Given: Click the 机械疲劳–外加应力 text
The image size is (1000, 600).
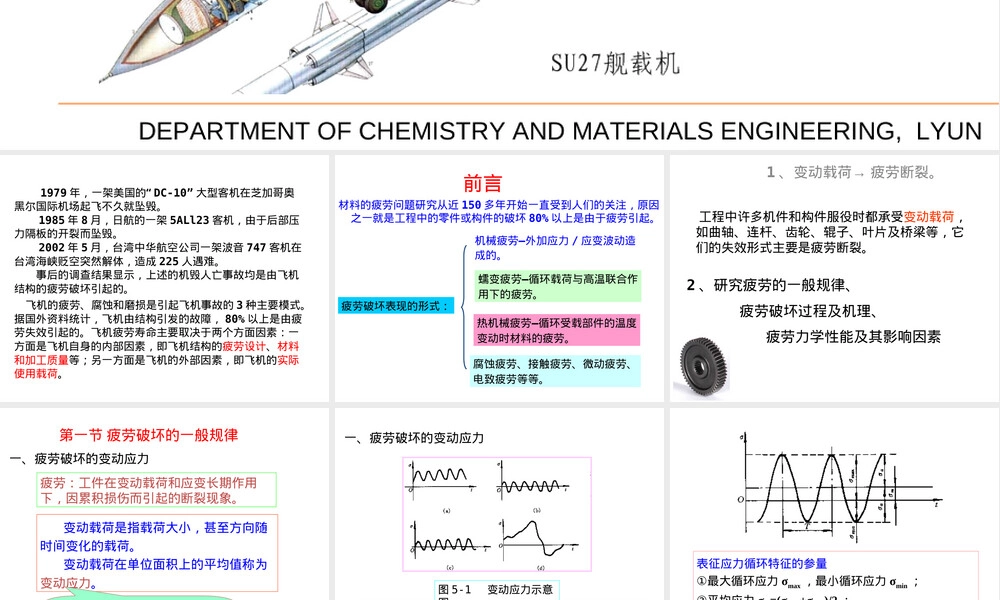Looking at the screenshot, I should point(555,247).
